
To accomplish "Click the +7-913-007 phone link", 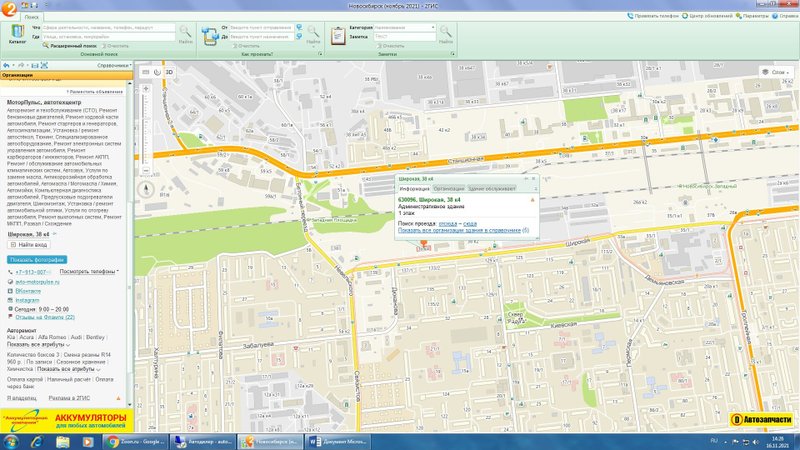I will coord(31,272).
